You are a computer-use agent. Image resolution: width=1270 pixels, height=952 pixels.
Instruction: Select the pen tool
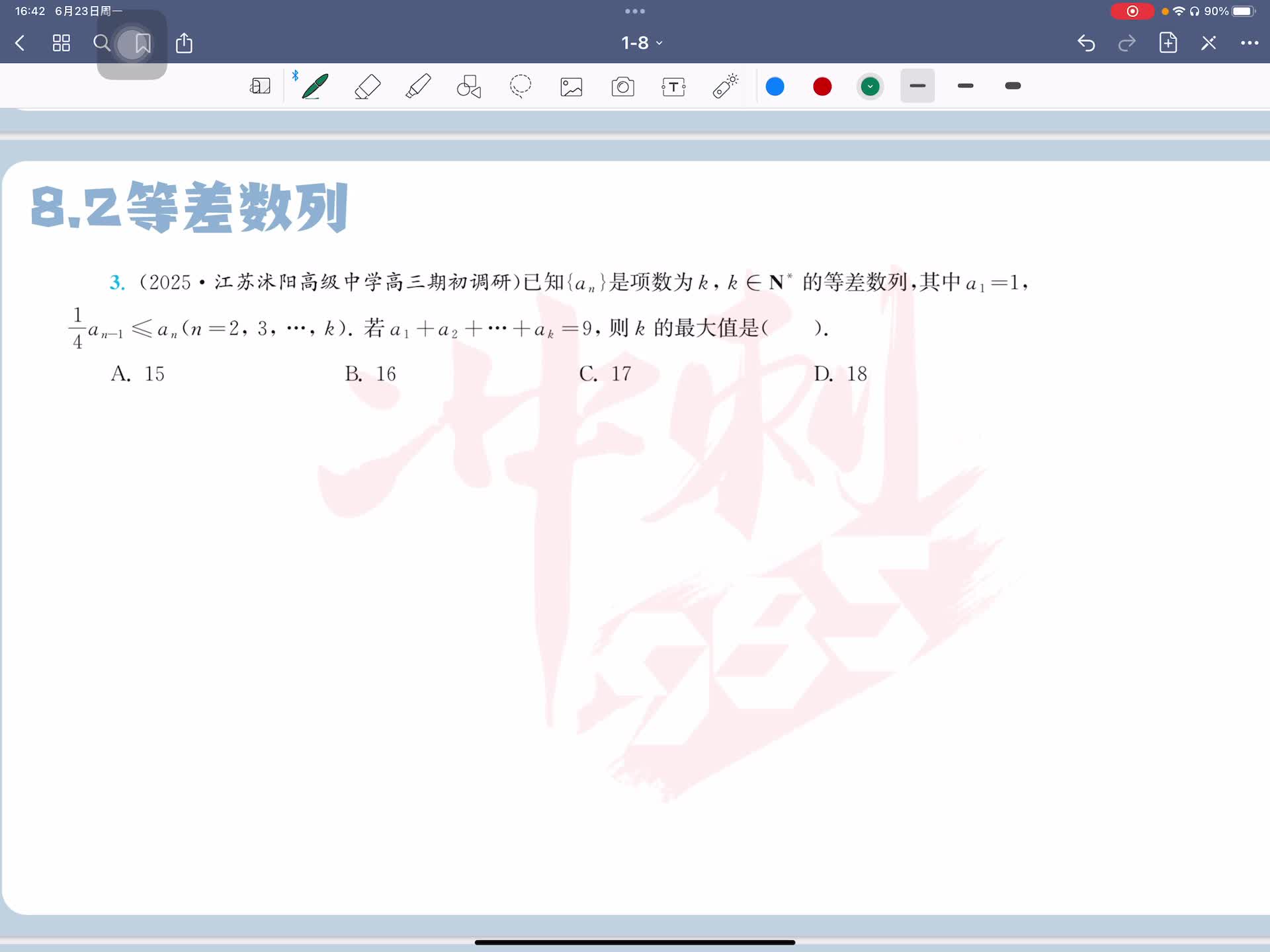[x=315, y=87]
